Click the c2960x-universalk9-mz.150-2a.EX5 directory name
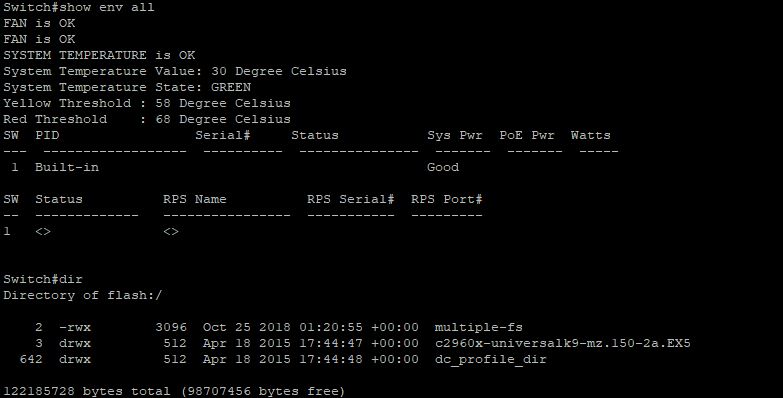The width and height of the screenshot is (783, 398). tap(563, 343)
